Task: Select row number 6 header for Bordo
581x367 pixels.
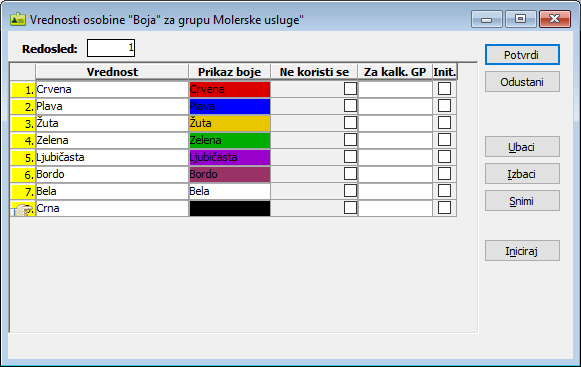Action: [23, 175]
